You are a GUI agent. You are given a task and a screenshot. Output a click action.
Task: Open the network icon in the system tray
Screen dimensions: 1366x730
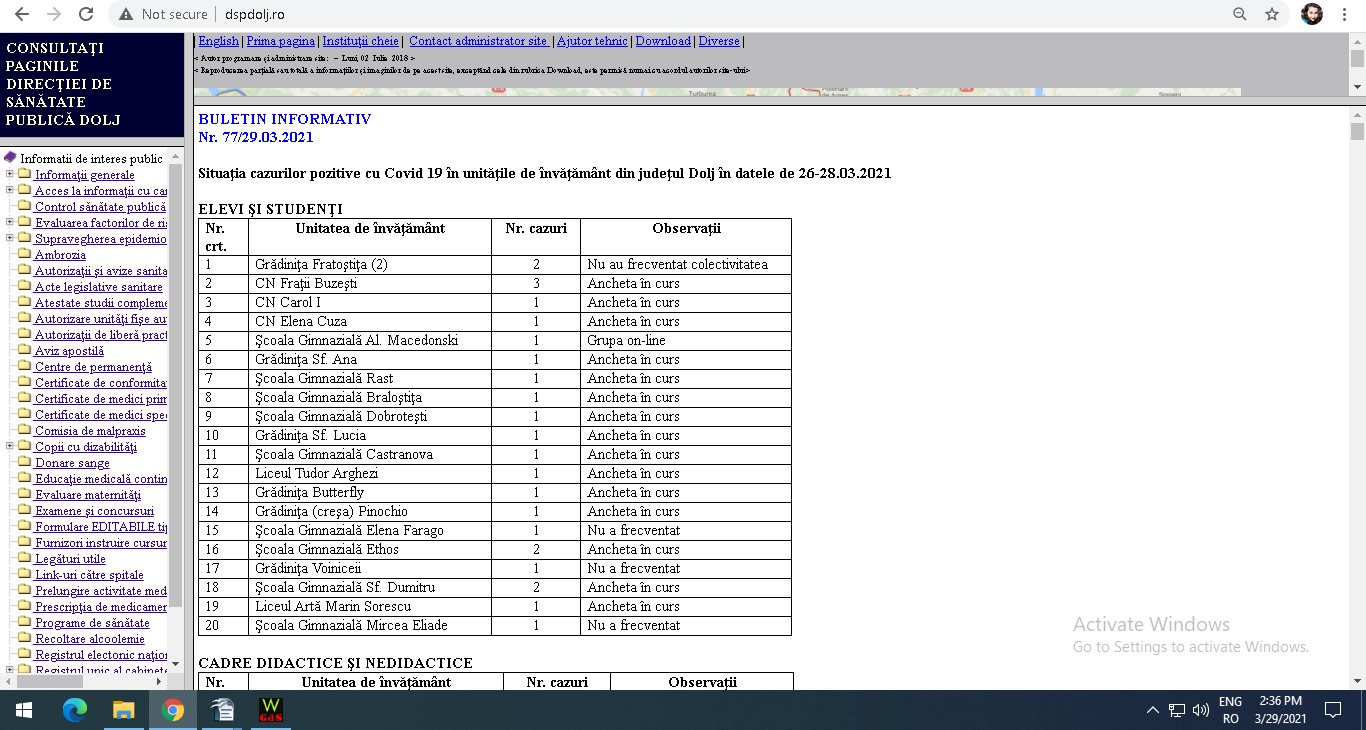point(1177,710)
